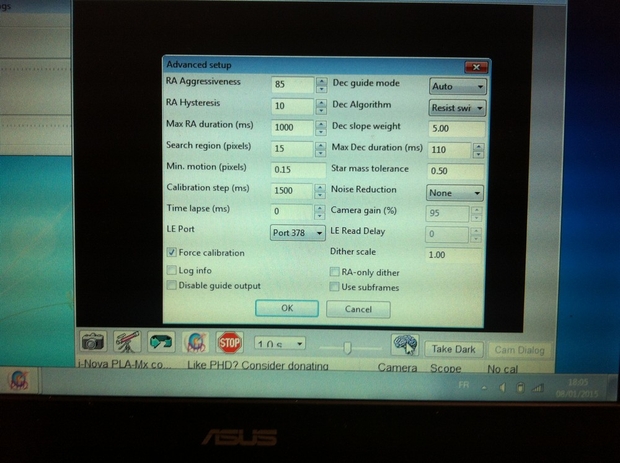Close the Advanced setup dialog
Viewport: 620px width, 463px height.
pyautogui.click(x=476, y=67)
